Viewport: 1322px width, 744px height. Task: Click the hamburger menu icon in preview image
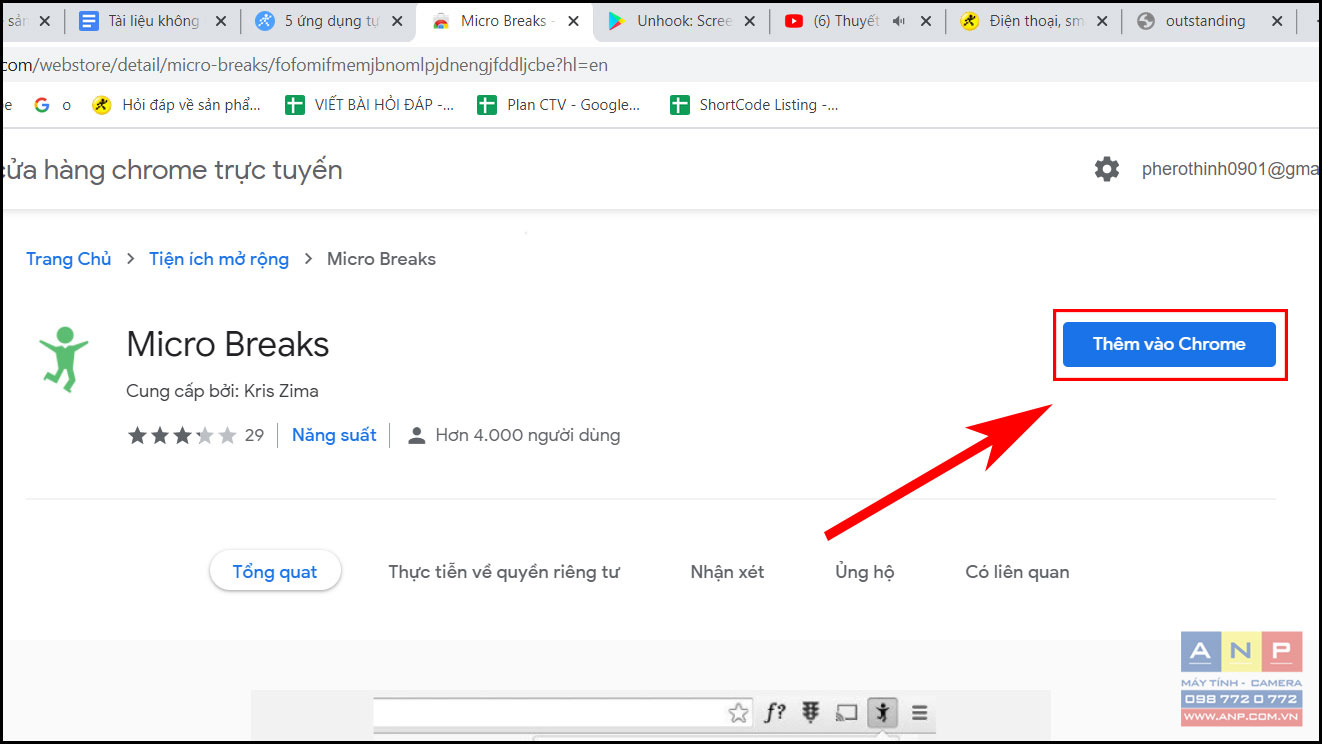pos(920,713)
